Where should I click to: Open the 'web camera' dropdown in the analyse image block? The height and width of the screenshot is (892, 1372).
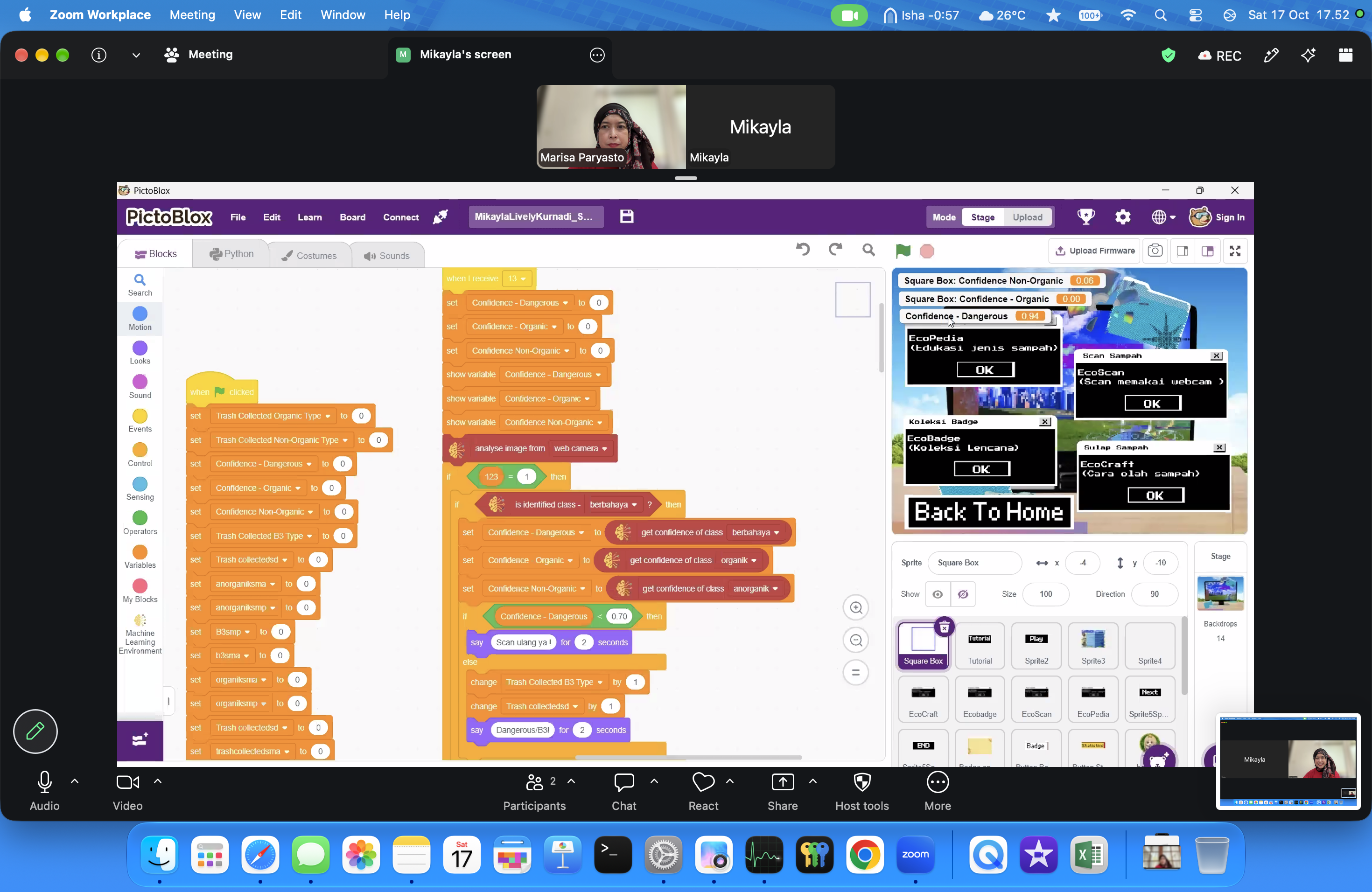tap(604, 449)
